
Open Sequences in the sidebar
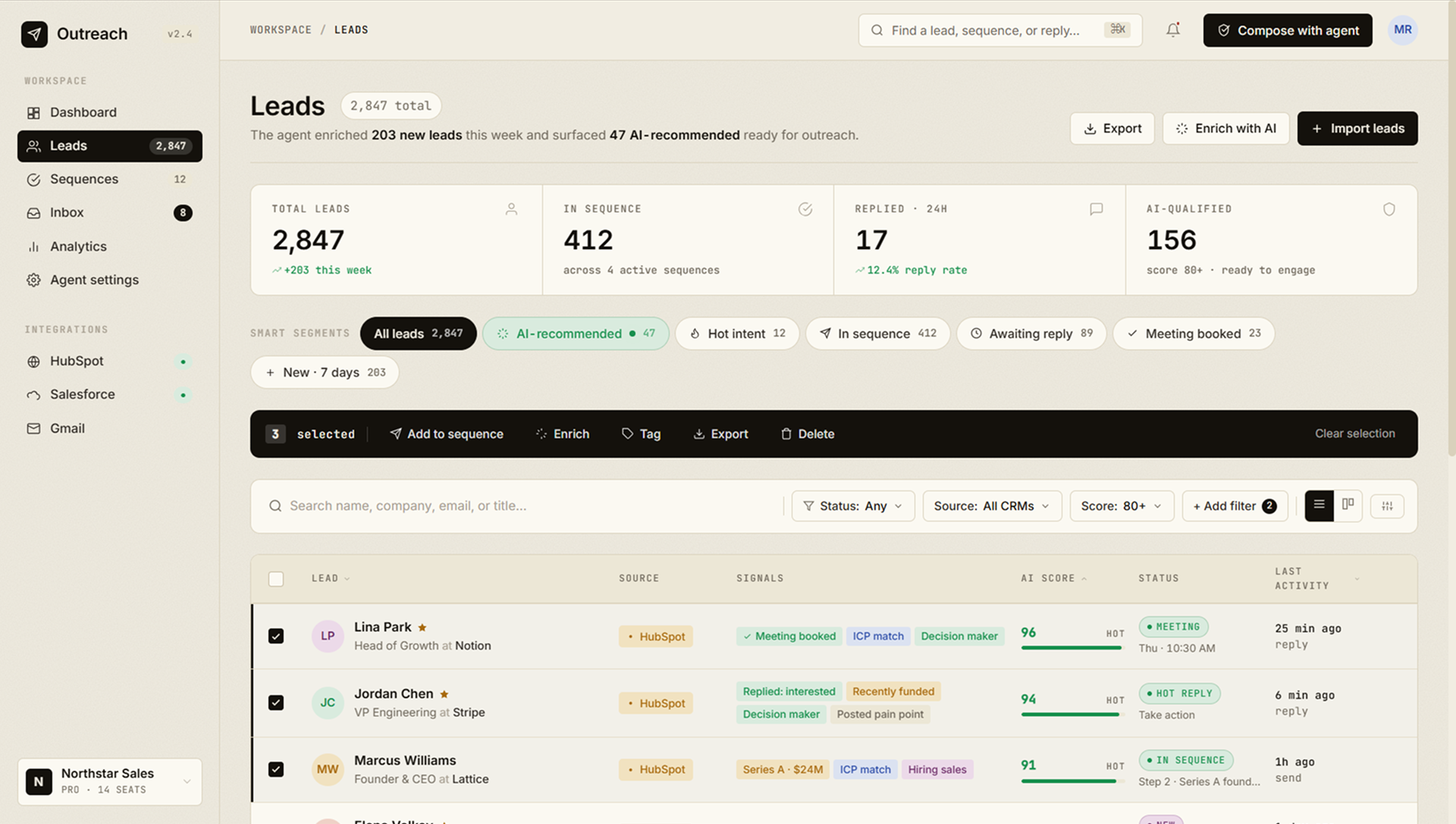[x=110, y=180]
